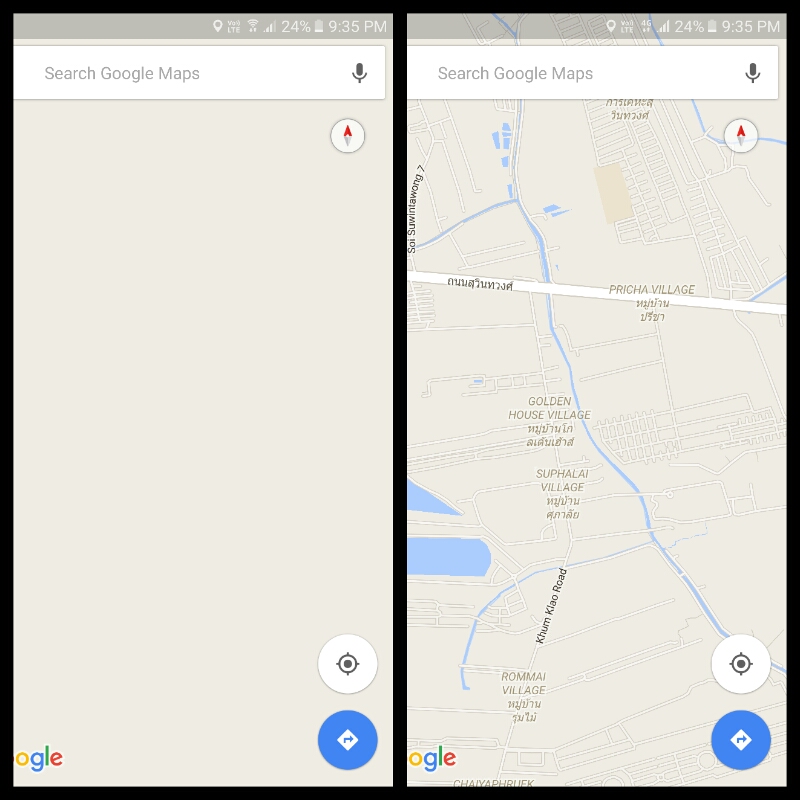Viewport: 800px width, 800px height.
Task: Open directions via blue button on left screen
Action: (x=347, y=740)
